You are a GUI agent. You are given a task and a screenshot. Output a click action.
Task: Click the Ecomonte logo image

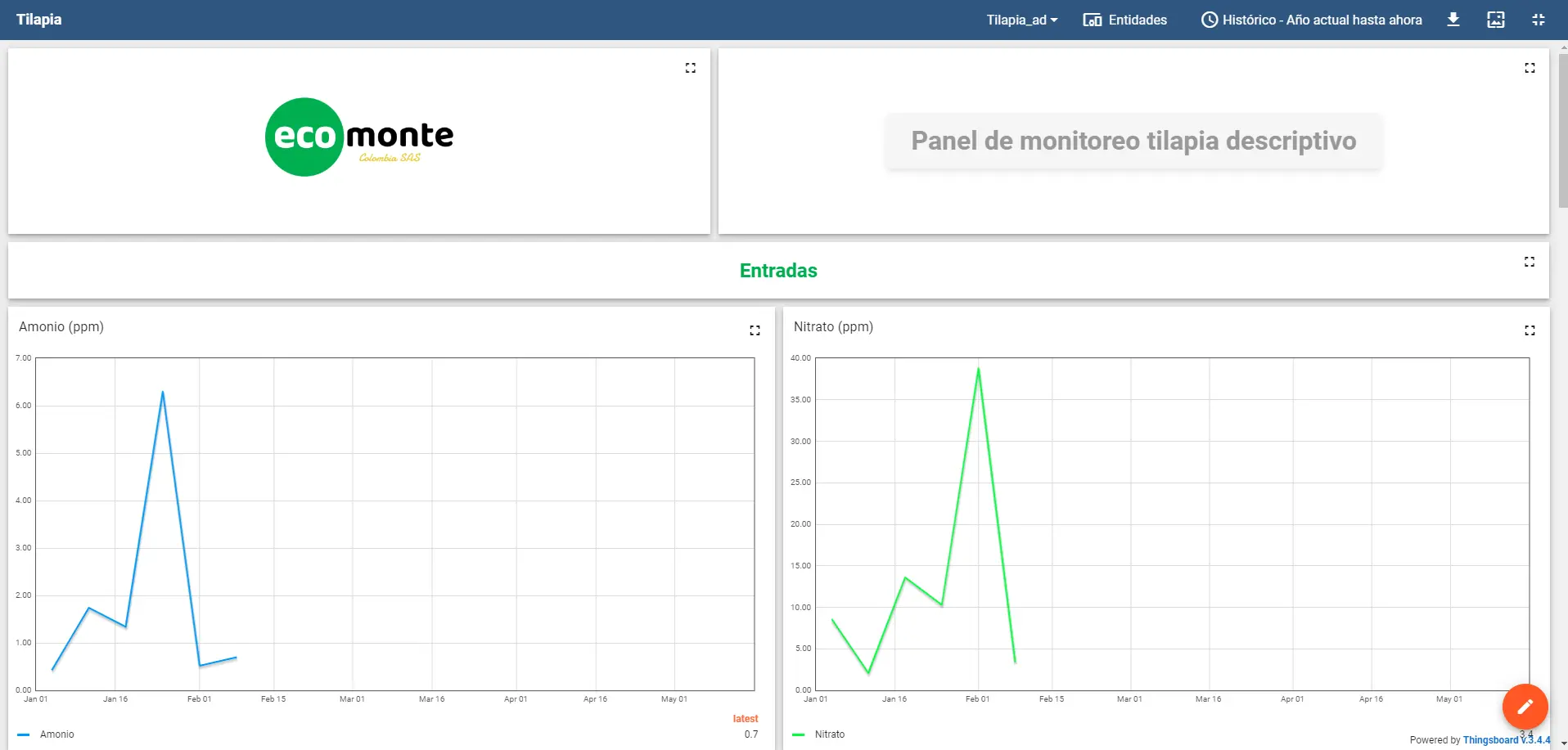(x=359, y=137)
